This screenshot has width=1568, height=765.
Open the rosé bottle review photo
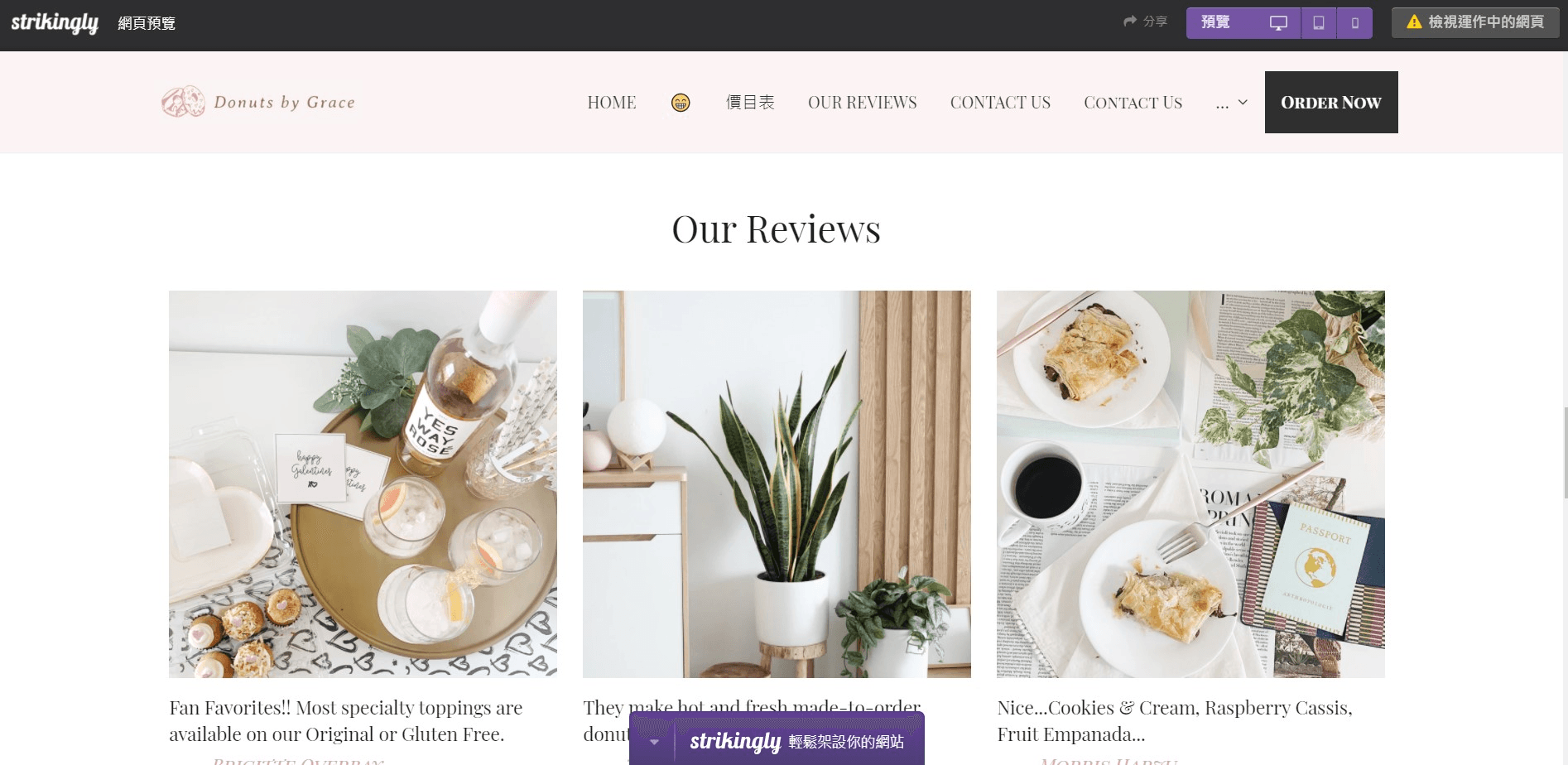[x=363, y=484]
